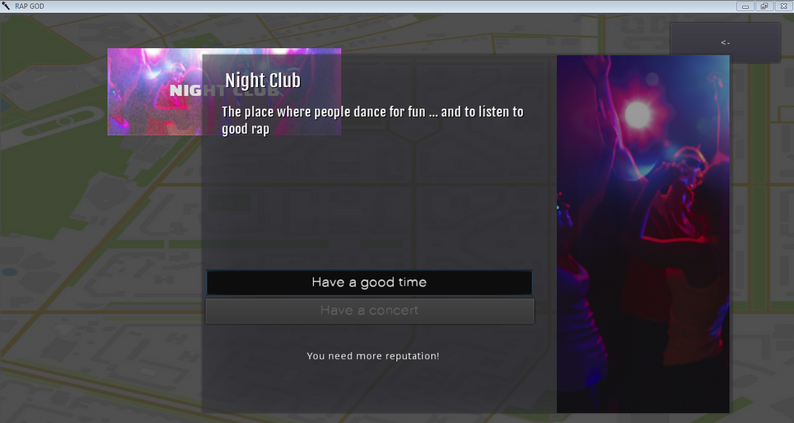Click the "Night Club" heading text
This screenshot has width=794, height=423.
point(262,80)
